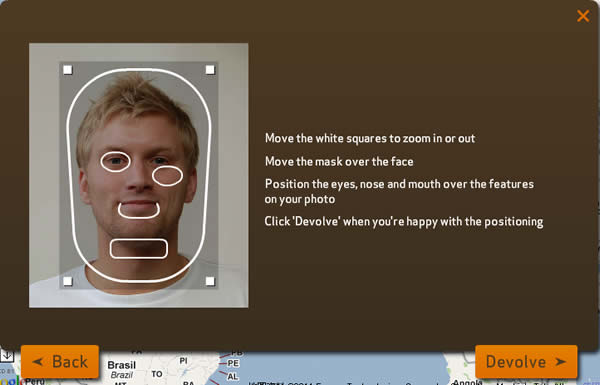Click the top-left white zoom square

click(x=68, y=70)
